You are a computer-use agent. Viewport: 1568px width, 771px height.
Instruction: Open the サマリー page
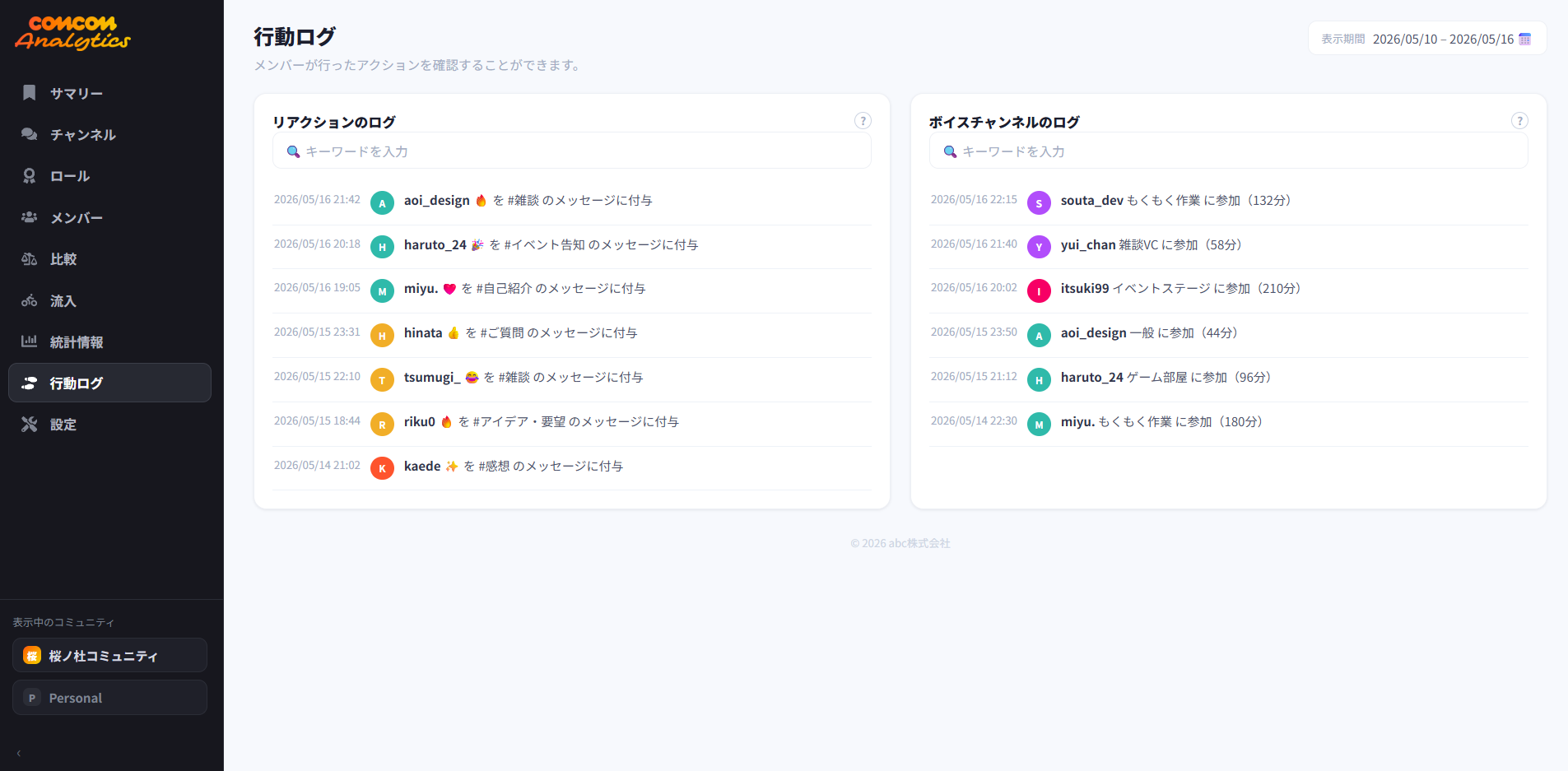pos(109,93)
